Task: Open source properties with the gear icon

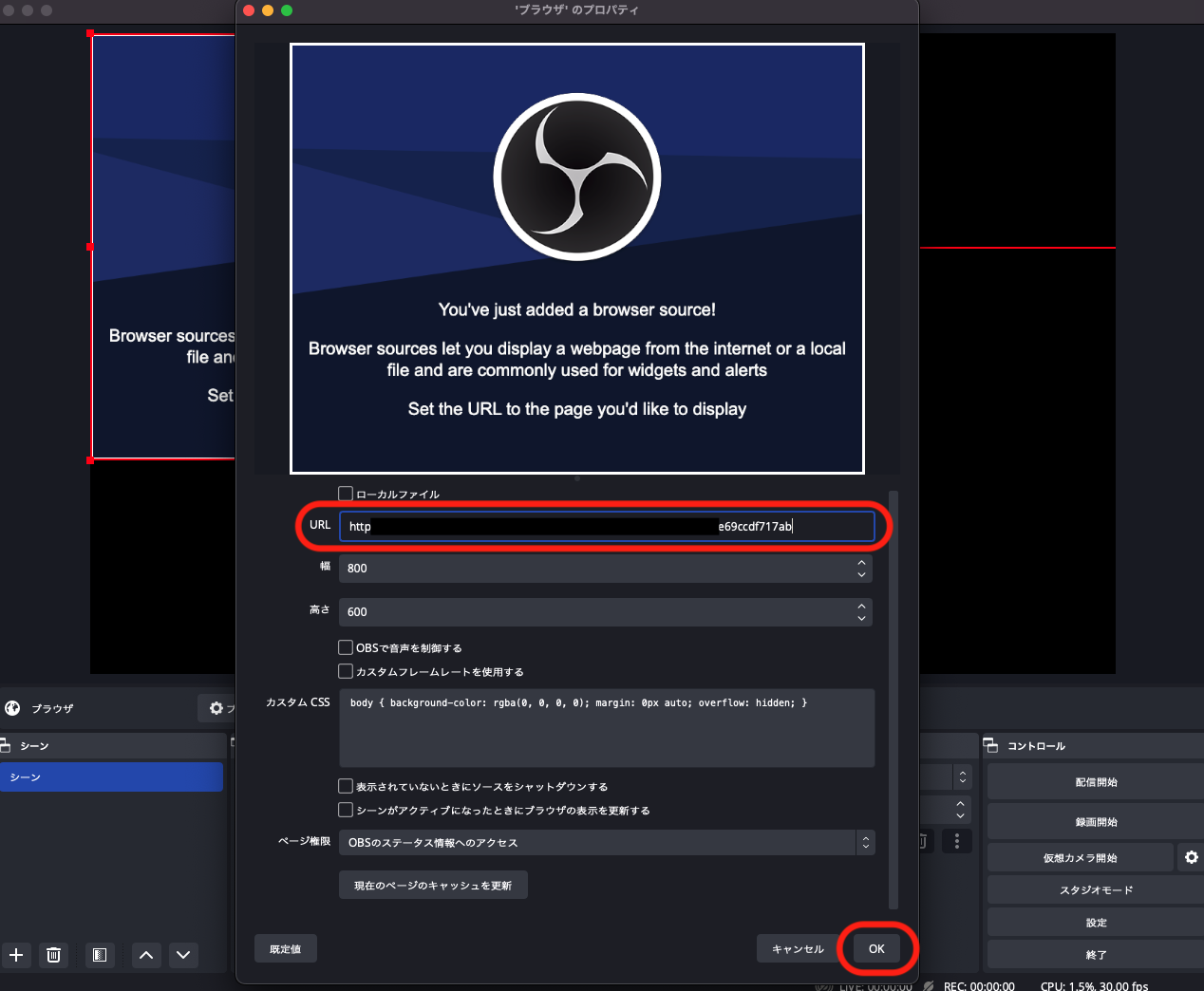Action: pos(216,708)
